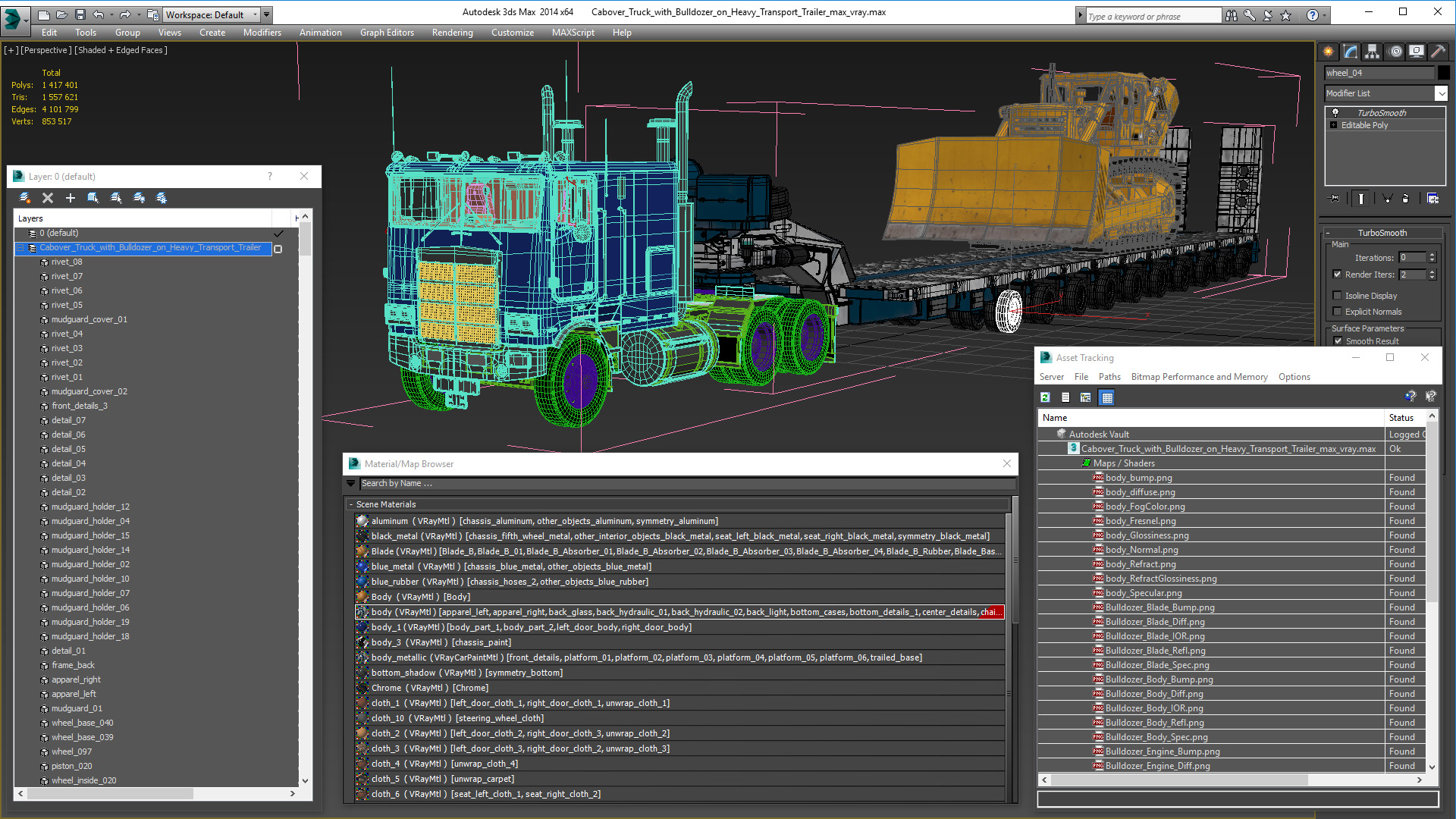
Task: Open the Material/Map Browser options arrow
Action: pos(350,483)
